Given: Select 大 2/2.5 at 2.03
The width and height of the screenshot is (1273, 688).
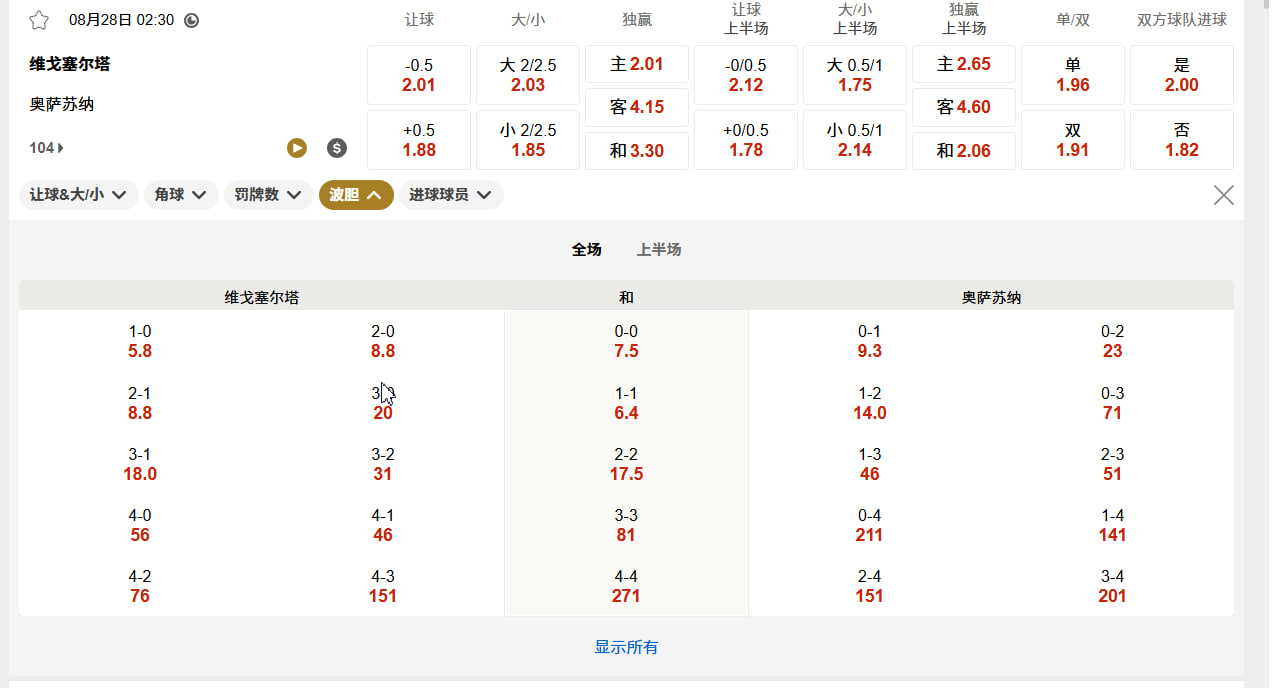Looking at the screenshot, I should pos(528,75).
